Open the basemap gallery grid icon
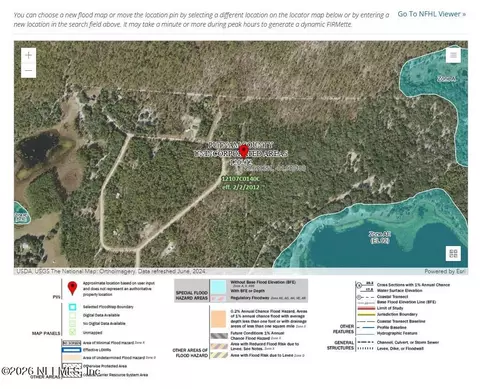The image size is (480, 389). 453,254
